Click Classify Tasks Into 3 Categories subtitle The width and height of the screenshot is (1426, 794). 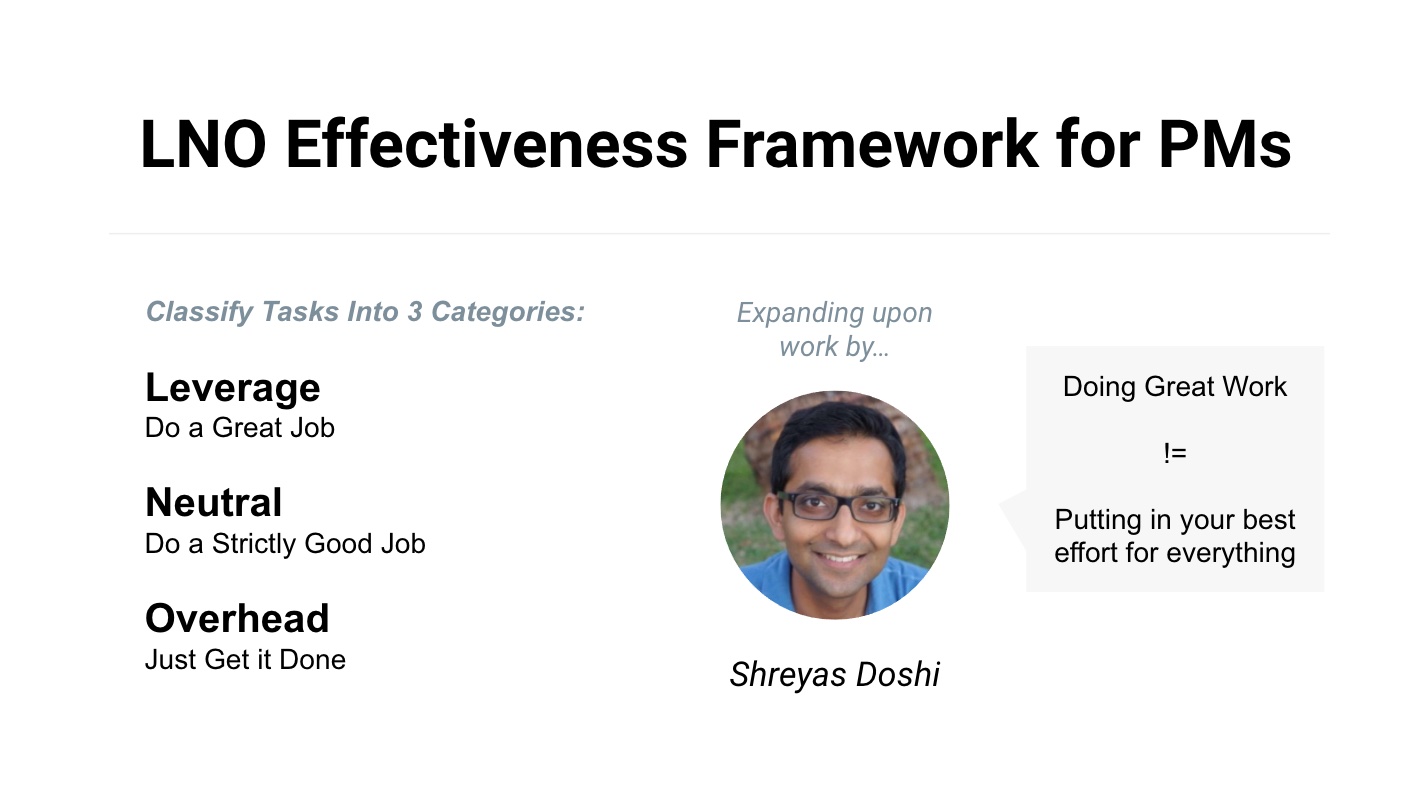point(365,312)
